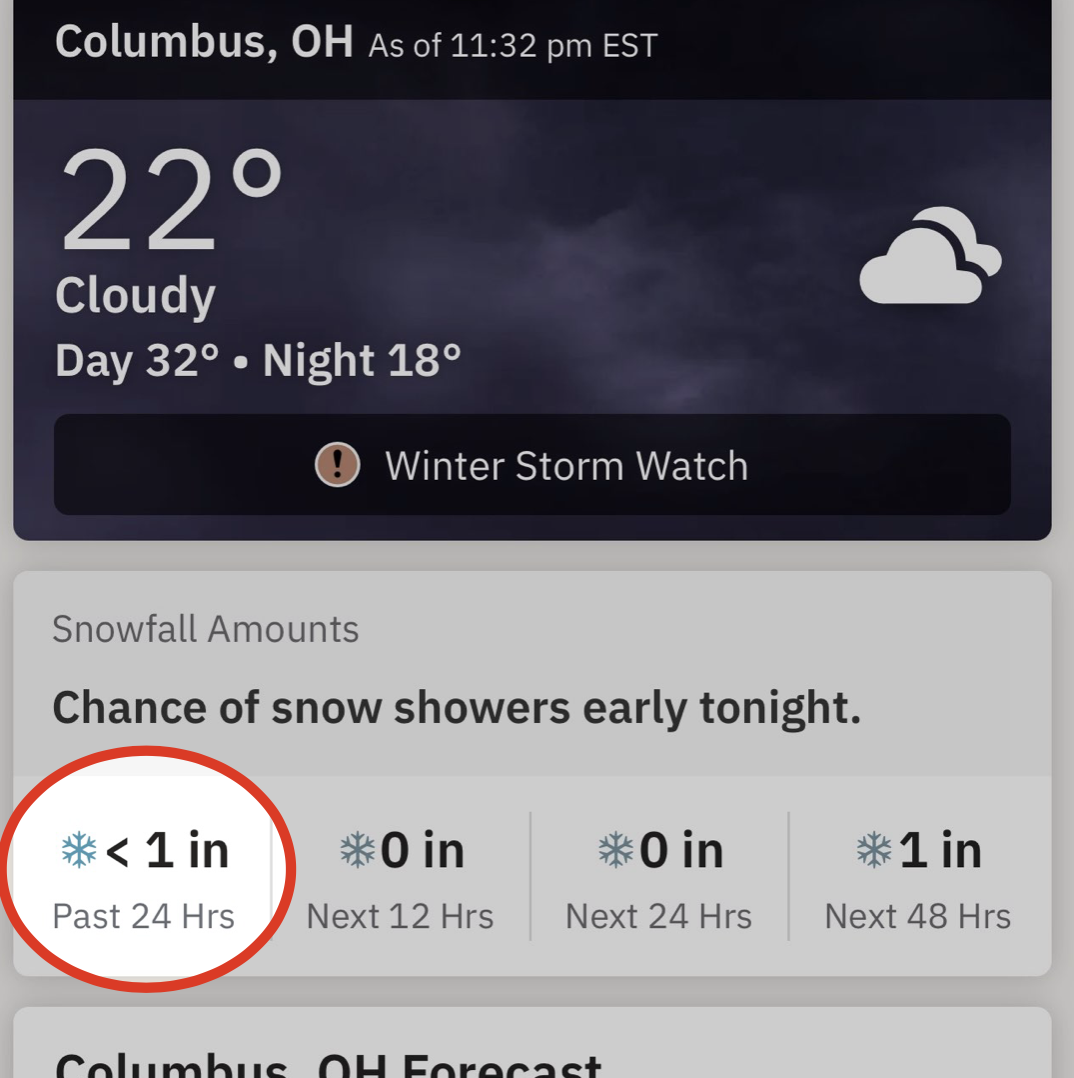Click the Next 48 Hrs snowflake icon

[875, 851]
